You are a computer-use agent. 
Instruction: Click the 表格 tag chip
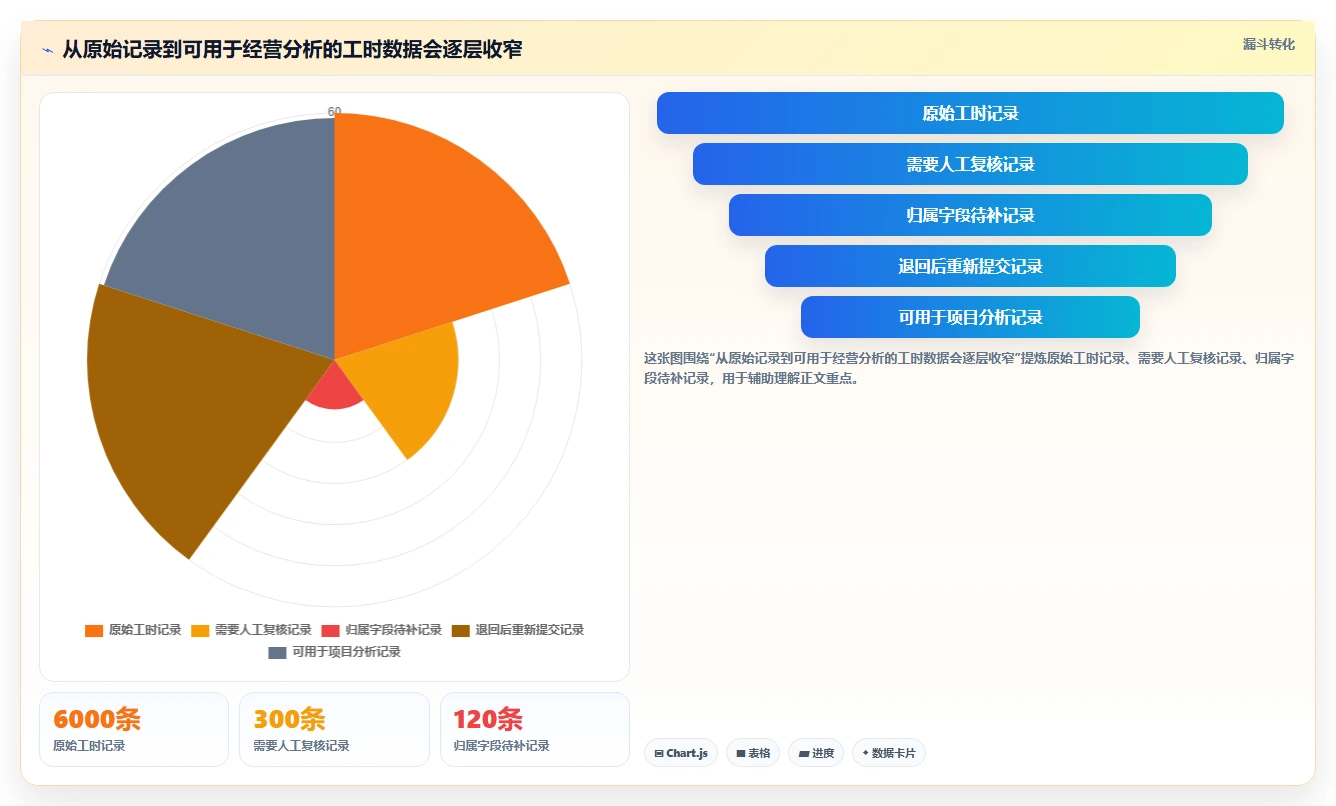753,753
